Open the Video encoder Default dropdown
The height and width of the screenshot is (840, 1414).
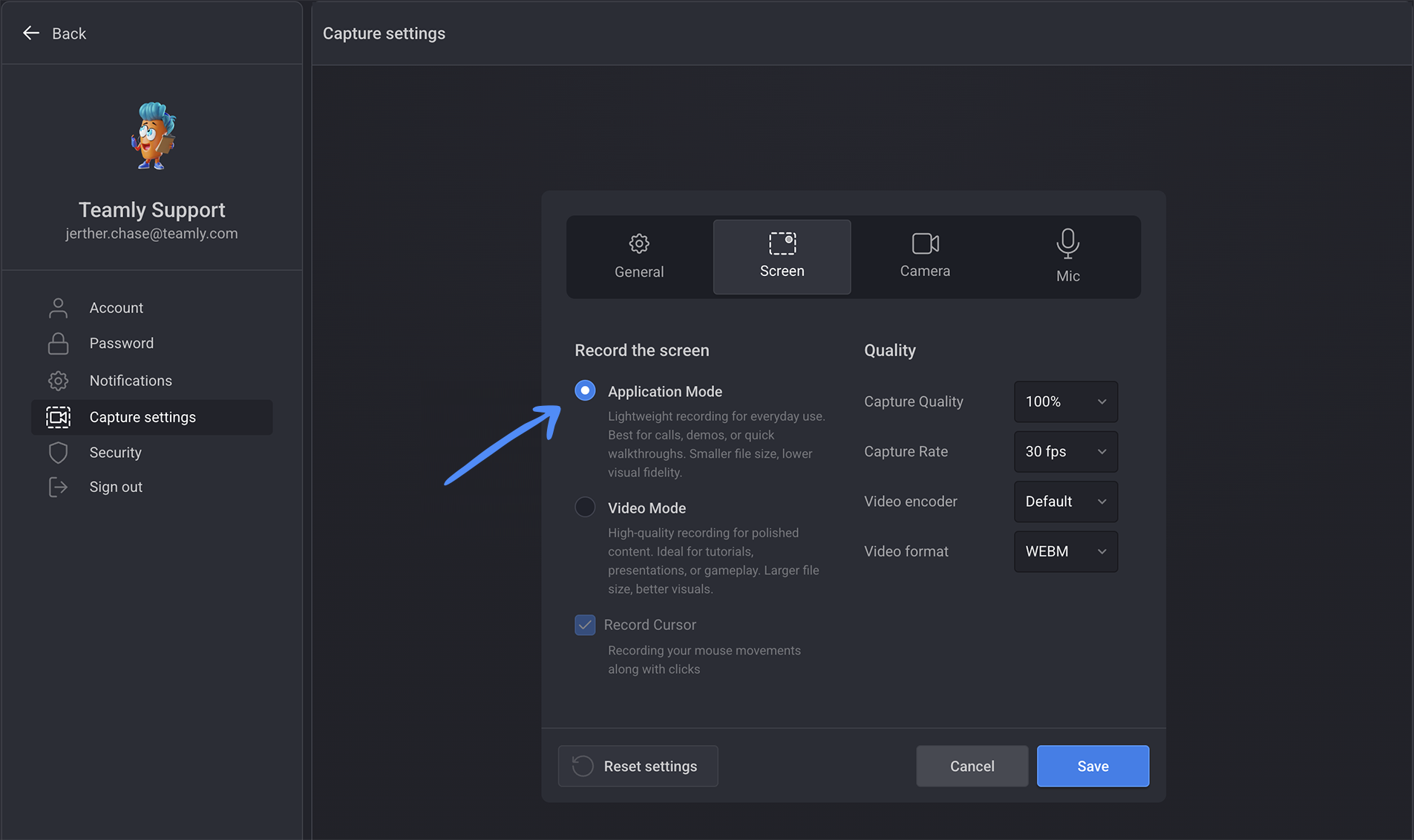click(x=1066, y=502)
